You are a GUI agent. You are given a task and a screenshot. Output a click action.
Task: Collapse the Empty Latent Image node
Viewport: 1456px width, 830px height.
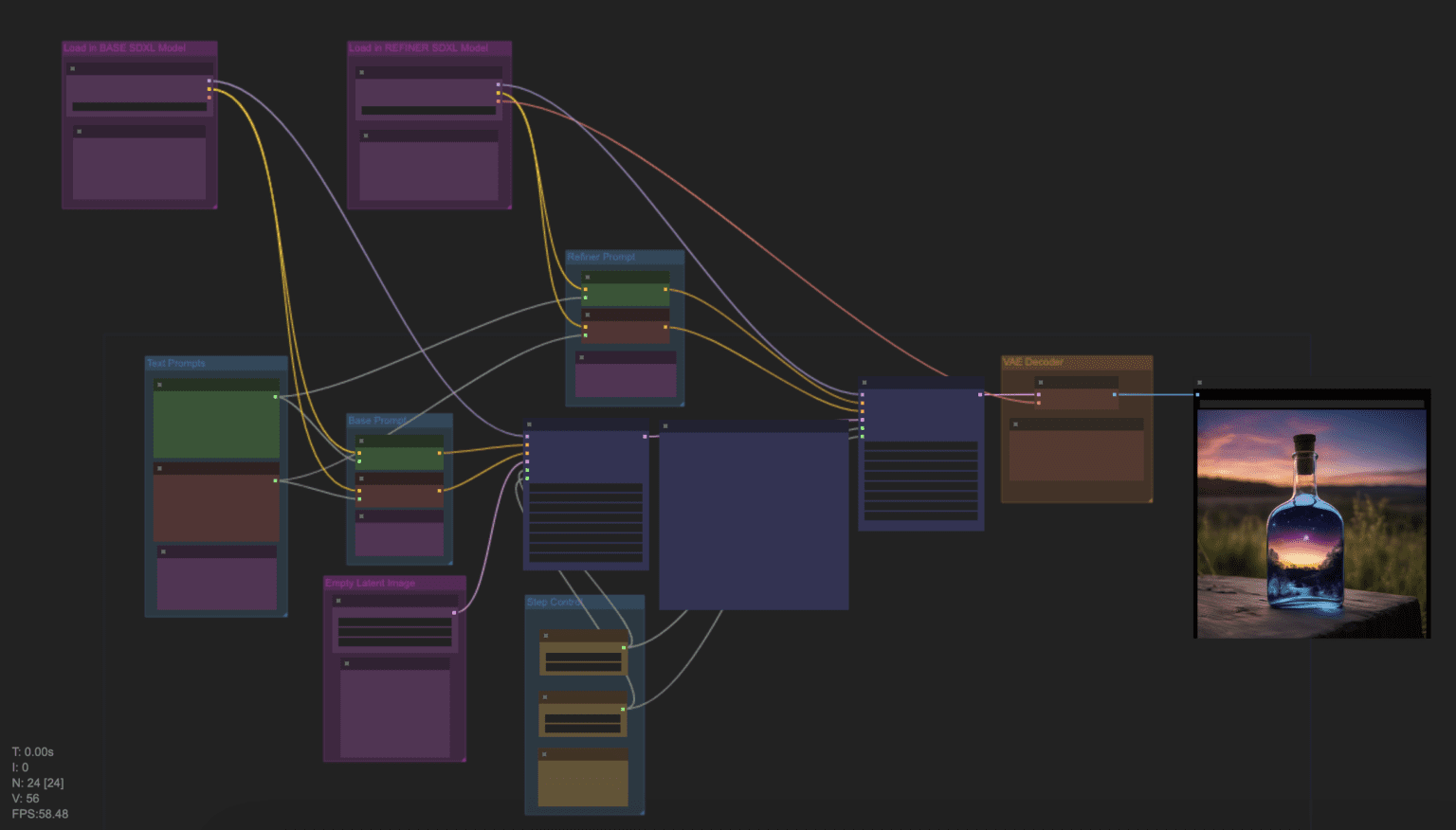tap(337, 599)
